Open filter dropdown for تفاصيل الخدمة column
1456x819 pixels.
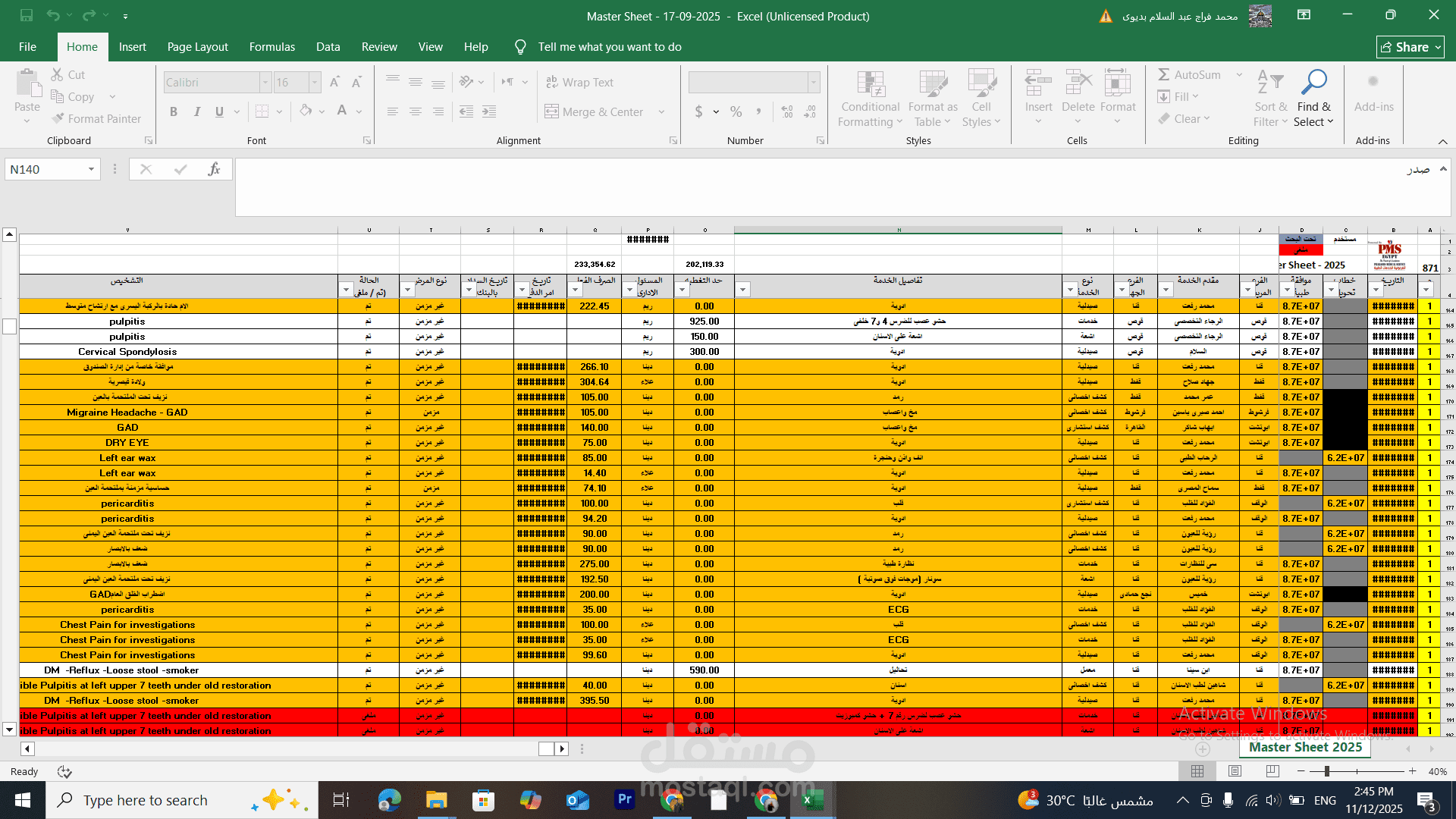click(x=743, y=290)
